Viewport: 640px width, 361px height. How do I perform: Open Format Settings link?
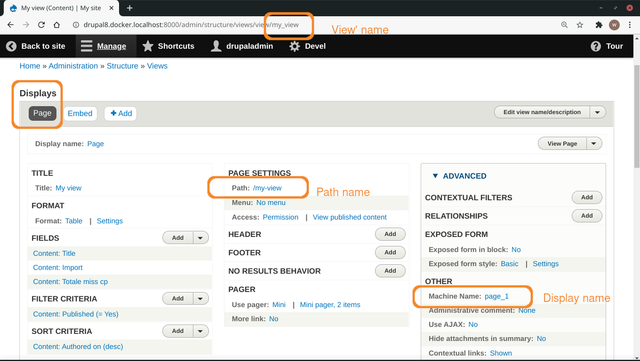110,221
